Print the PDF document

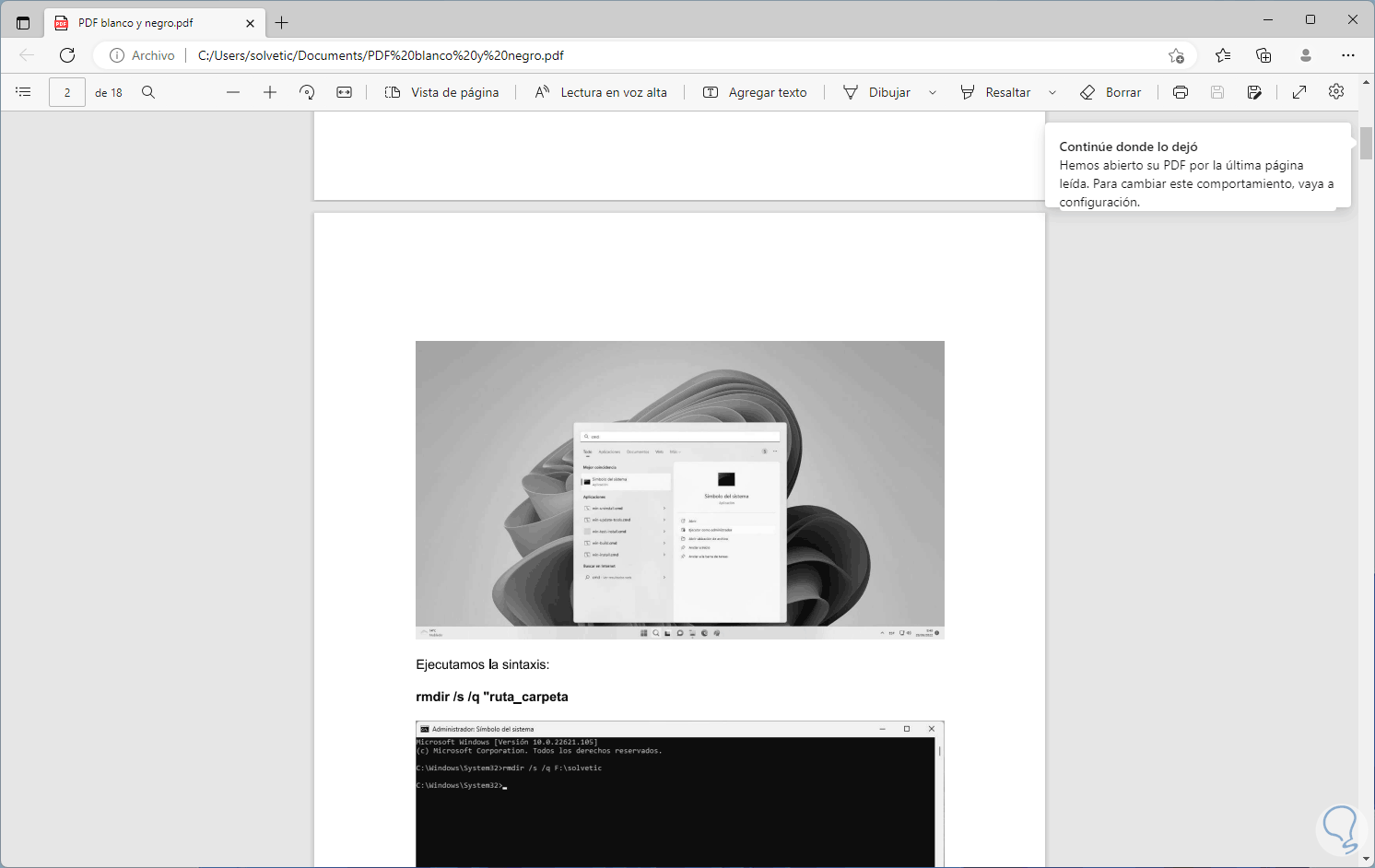pos(1181,92)
